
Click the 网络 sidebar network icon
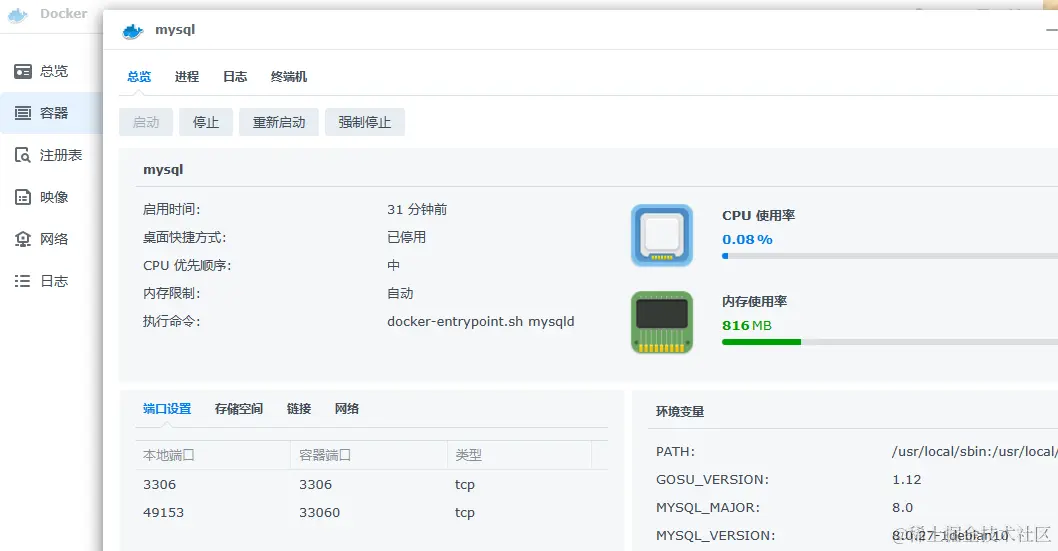point(23,239)
